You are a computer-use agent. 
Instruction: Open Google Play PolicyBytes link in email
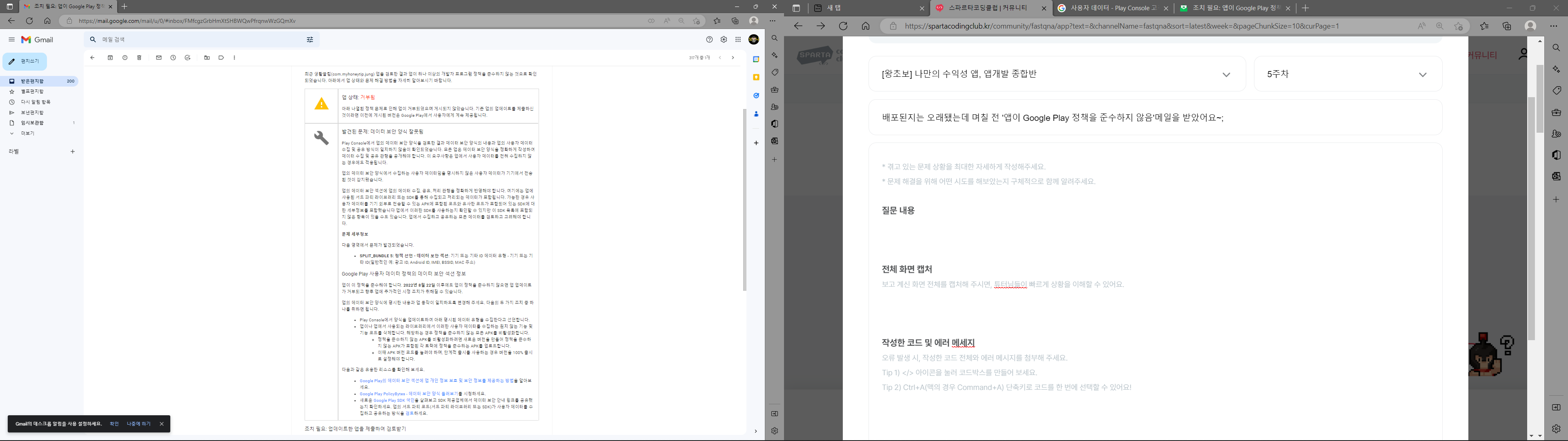point(408,394)
